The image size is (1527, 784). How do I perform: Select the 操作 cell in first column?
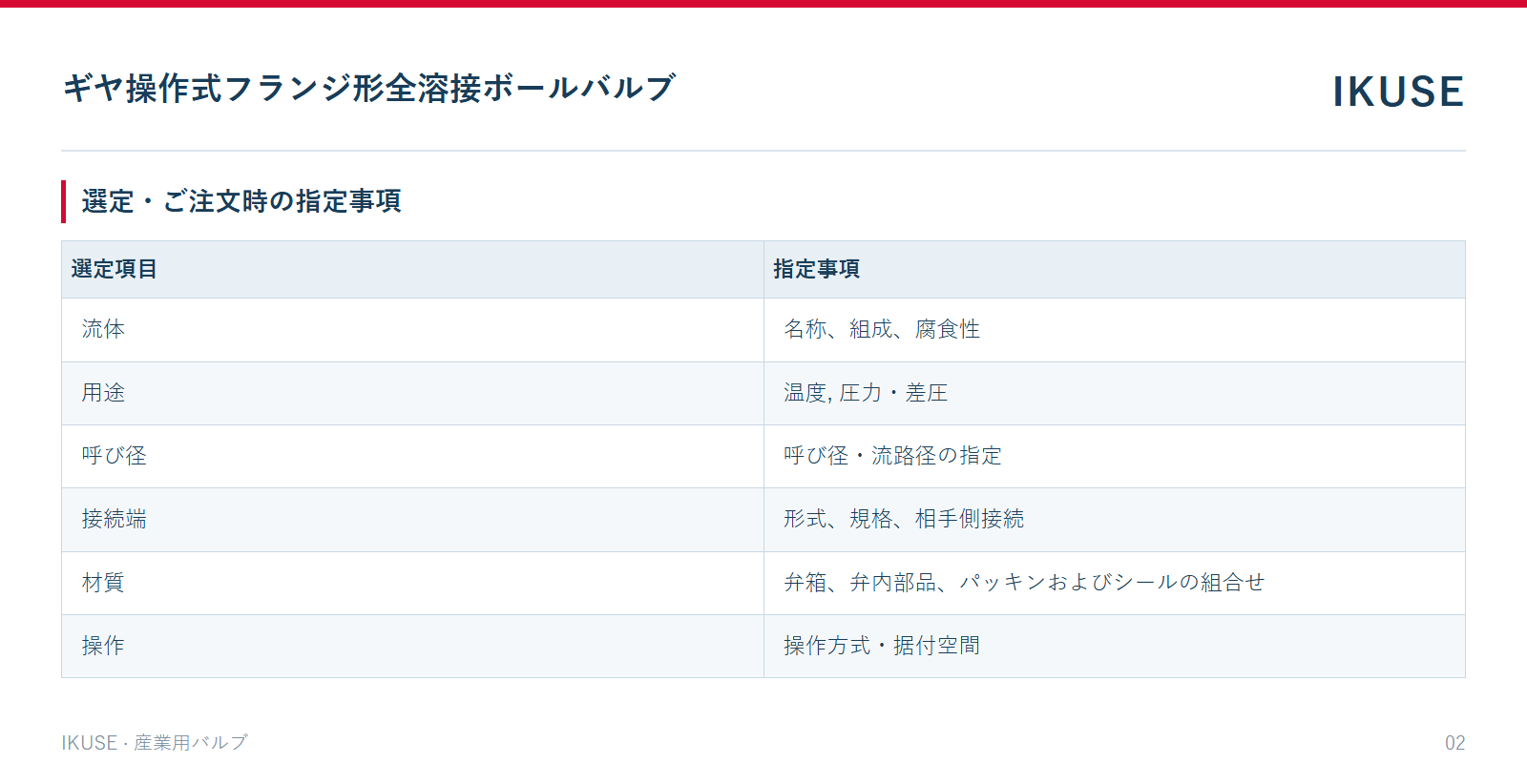tap(412, 646)
